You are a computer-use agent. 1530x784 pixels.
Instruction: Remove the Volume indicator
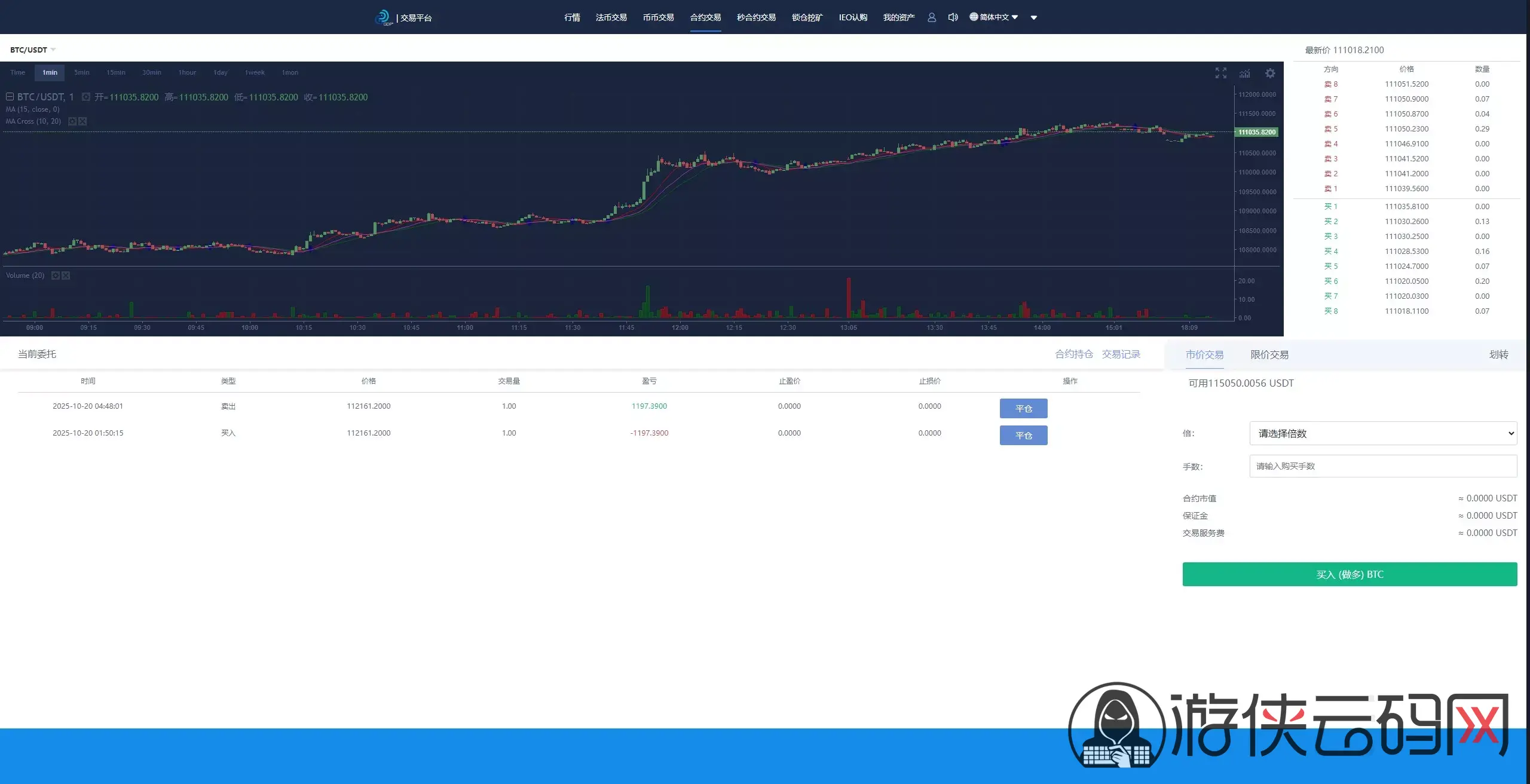pyautogui.click(x=66, y=275)
